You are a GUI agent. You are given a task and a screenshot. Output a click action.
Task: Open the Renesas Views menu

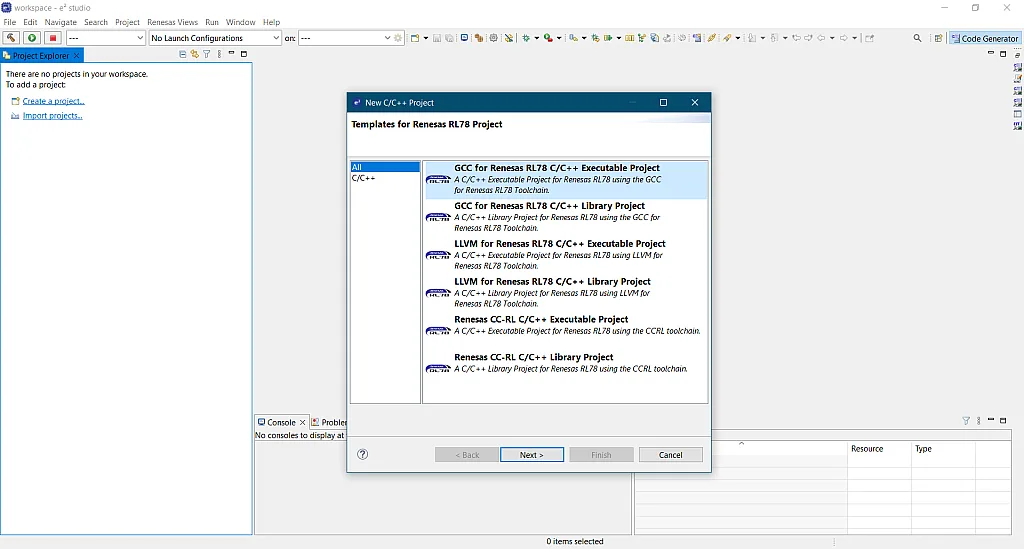172,22
